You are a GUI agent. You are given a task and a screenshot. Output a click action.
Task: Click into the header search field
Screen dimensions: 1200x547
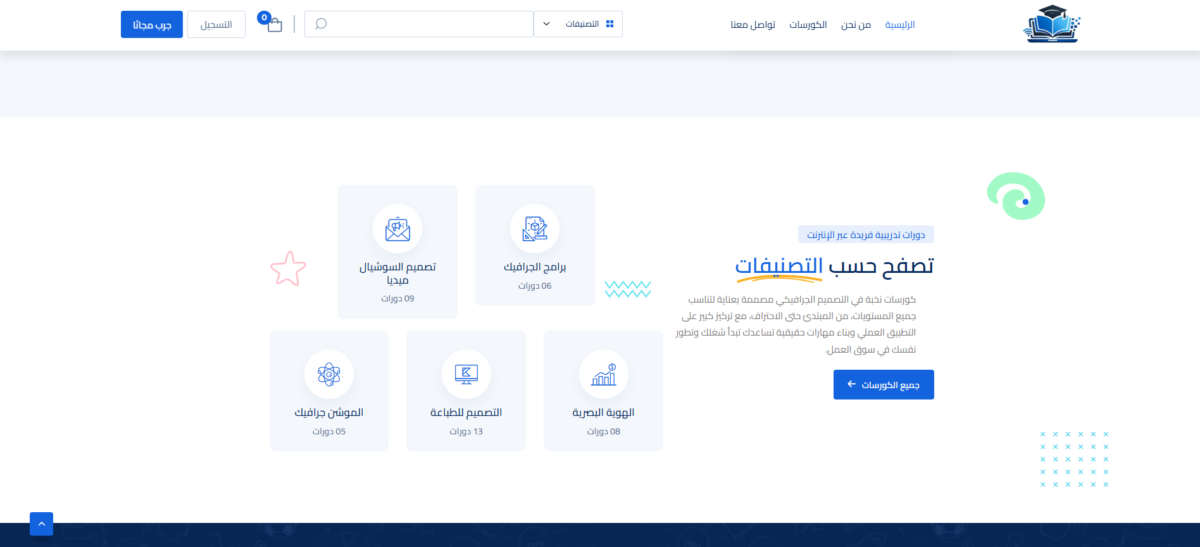click(419, 24)
